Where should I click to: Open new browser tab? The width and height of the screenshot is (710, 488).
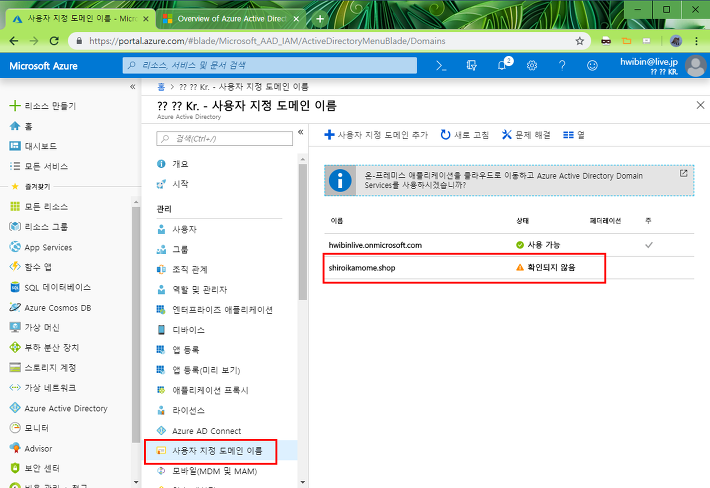click(x=320, y=19)
